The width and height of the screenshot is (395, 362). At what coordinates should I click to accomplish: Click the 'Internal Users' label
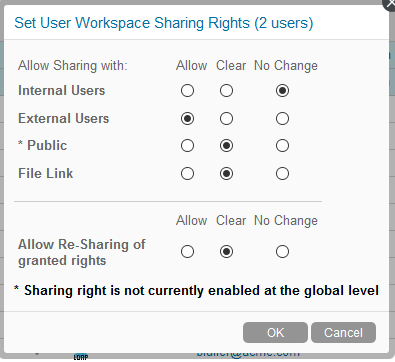point(62,91)
